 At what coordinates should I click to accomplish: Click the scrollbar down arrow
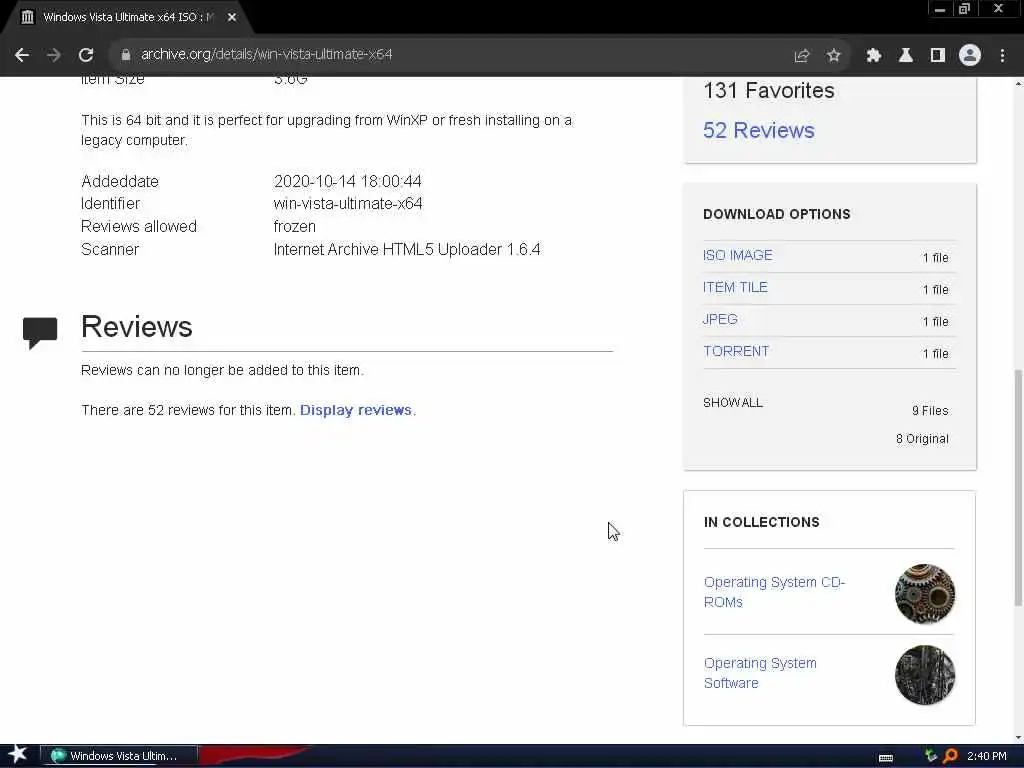(x=1018, y=738)
